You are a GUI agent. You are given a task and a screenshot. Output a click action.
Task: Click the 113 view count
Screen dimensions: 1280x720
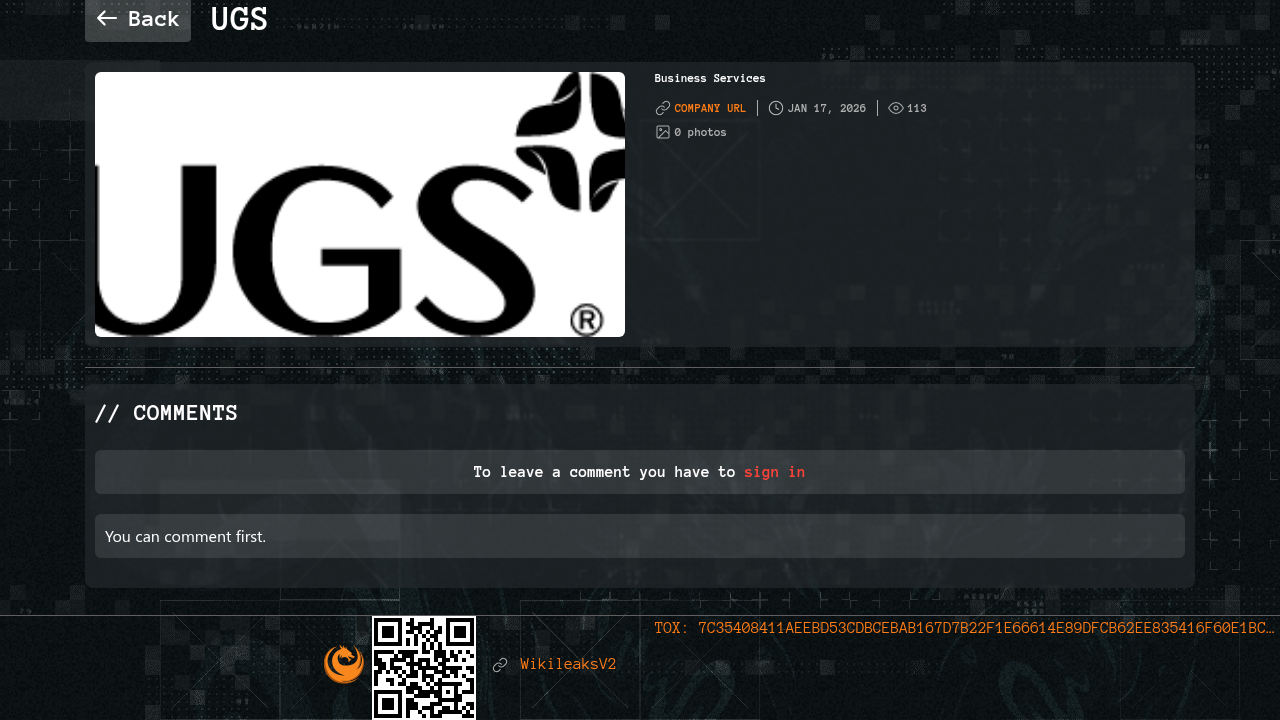tap(917, 108)
